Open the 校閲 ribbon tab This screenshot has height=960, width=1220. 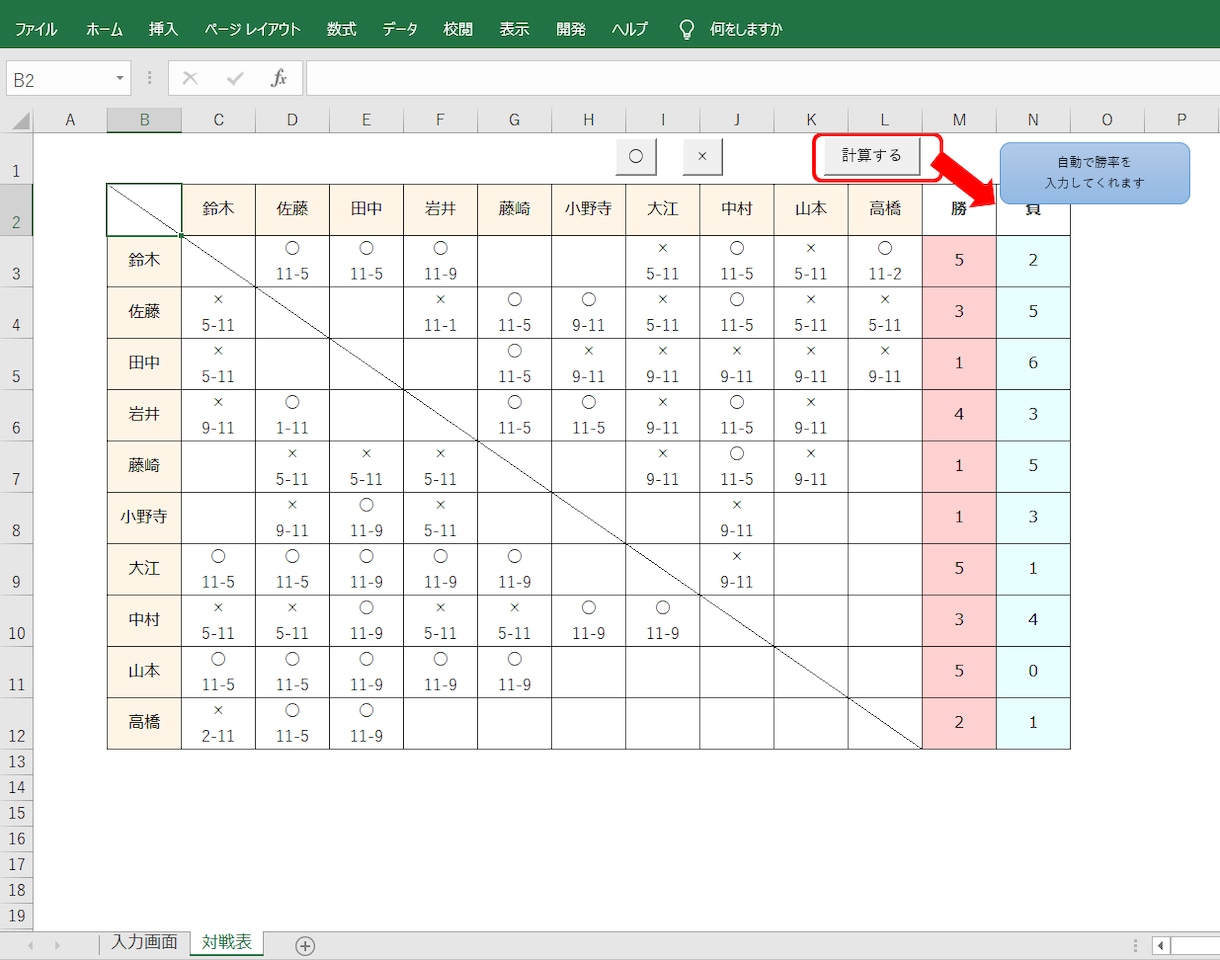pyautogui.click(x=458, y=29)
